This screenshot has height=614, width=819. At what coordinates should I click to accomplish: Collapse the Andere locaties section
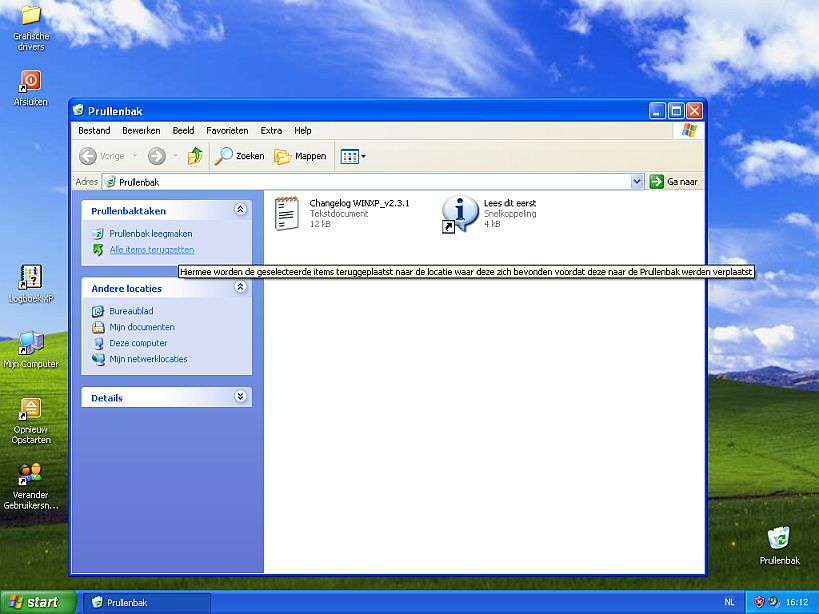tap(240, 288)
